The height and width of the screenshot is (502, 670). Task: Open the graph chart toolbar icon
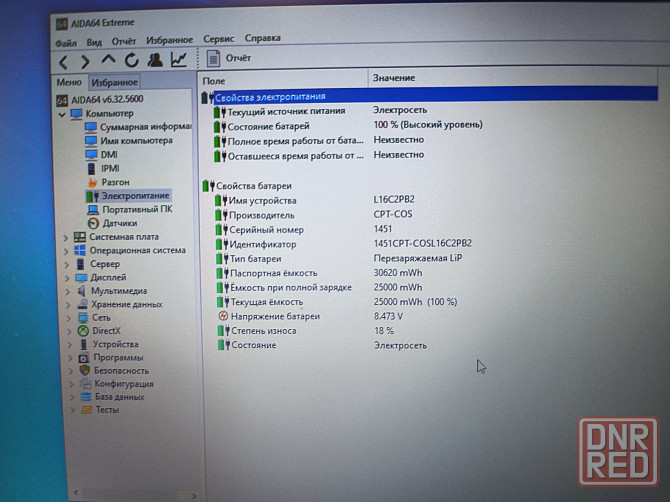[179, 59]
